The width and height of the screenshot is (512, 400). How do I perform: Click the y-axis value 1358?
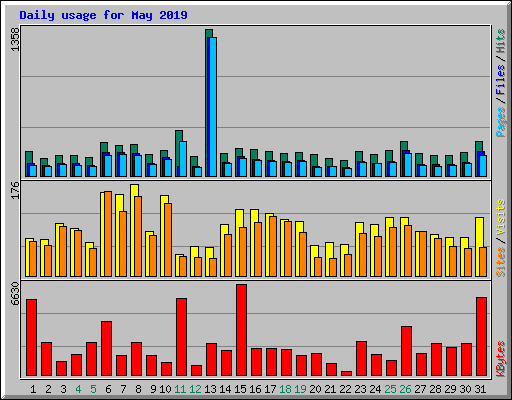15,39
